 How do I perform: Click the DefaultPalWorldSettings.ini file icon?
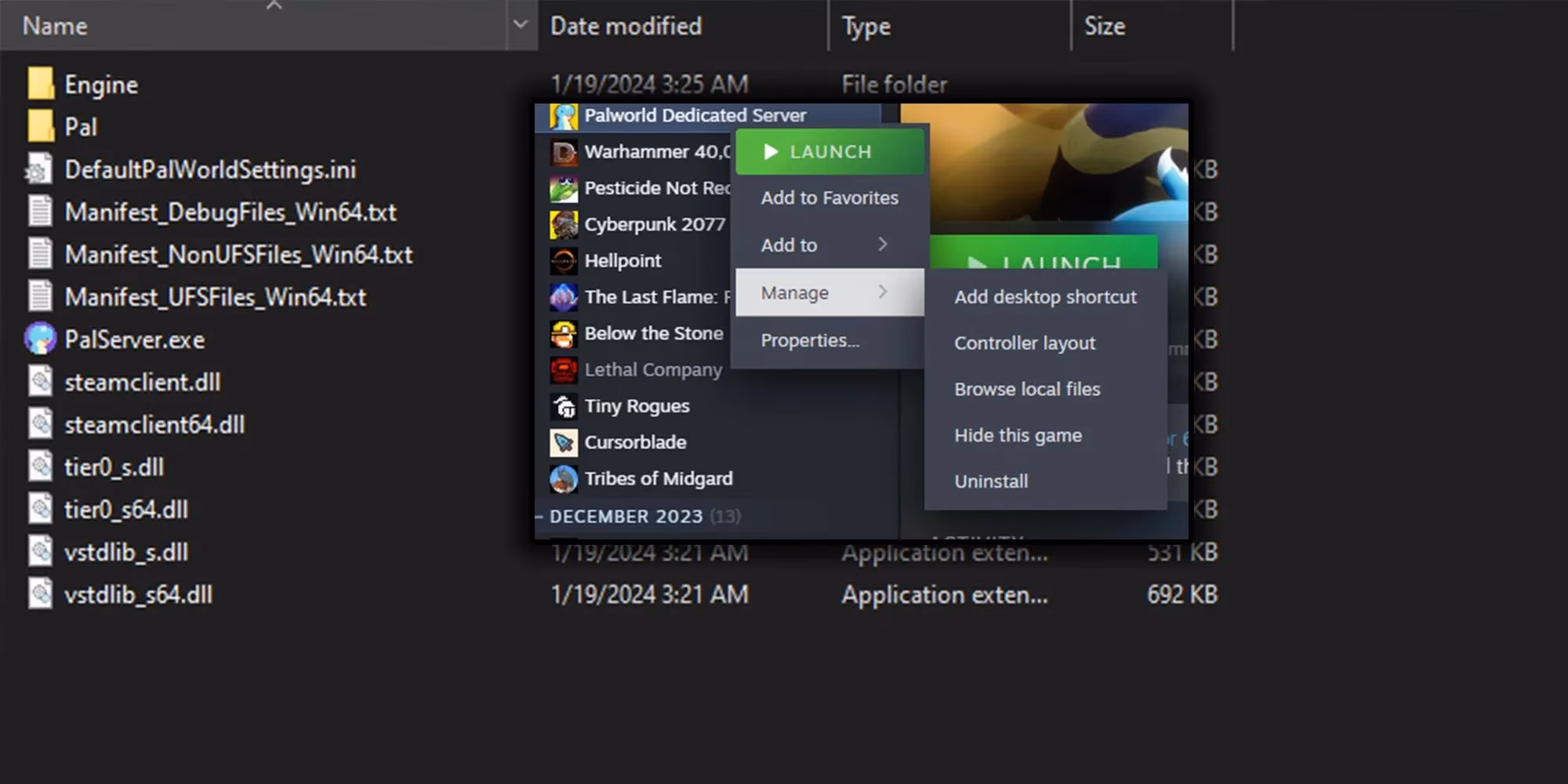tap(38, 169)
